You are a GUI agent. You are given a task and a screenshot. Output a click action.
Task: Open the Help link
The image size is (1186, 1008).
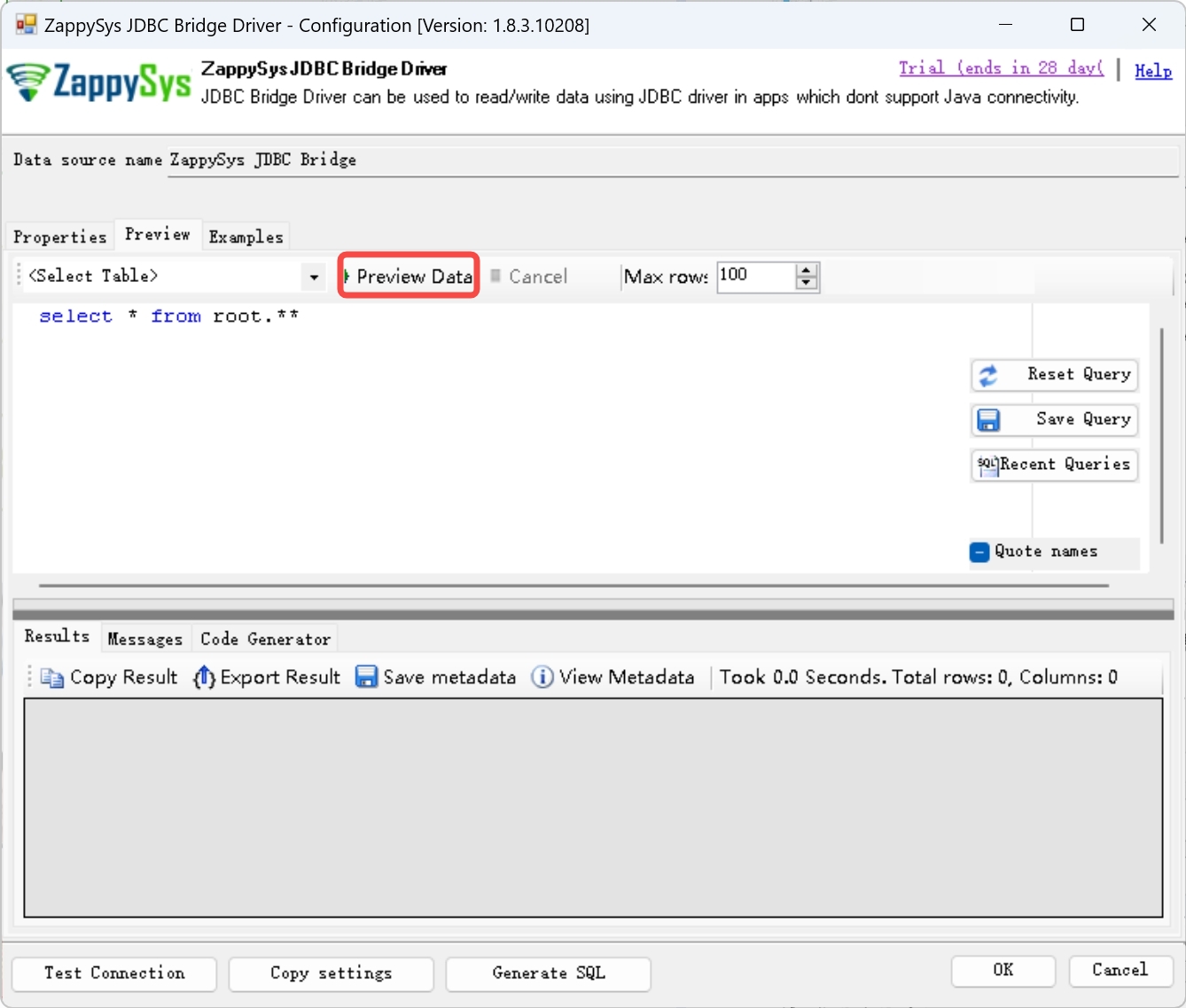click(x=1152, y=71)
